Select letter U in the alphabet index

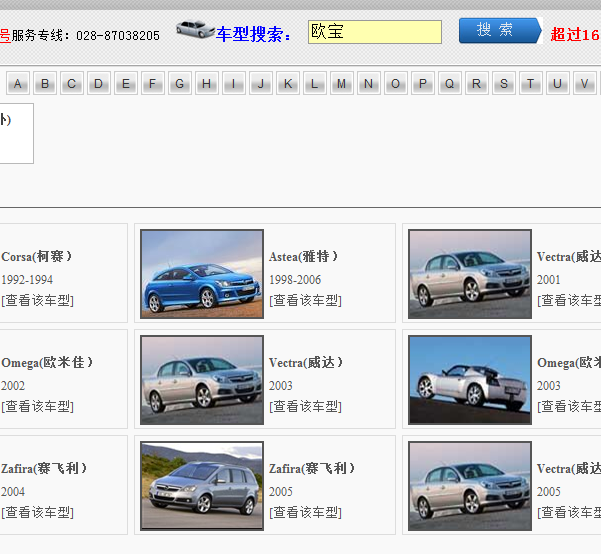pyautogui.click(x=558, y=83)
